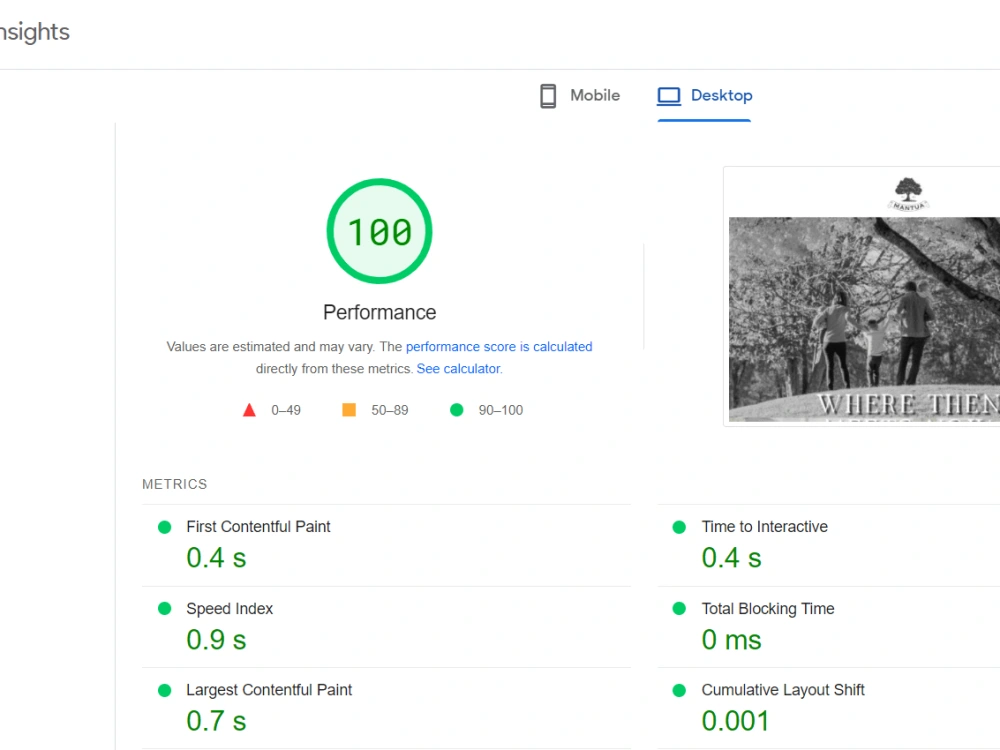Click the 'First Contentful Paint' metric label

(x=258, y=527)
